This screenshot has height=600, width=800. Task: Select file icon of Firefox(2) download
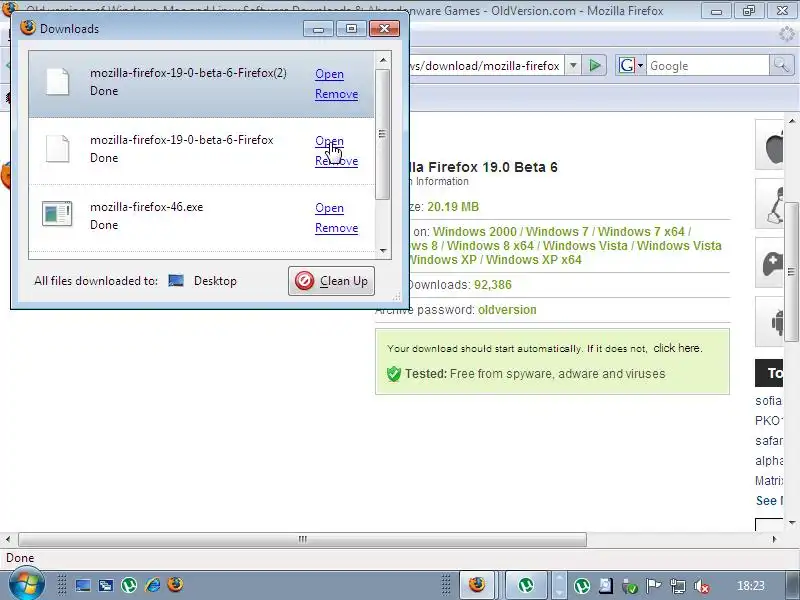[57, 82]
